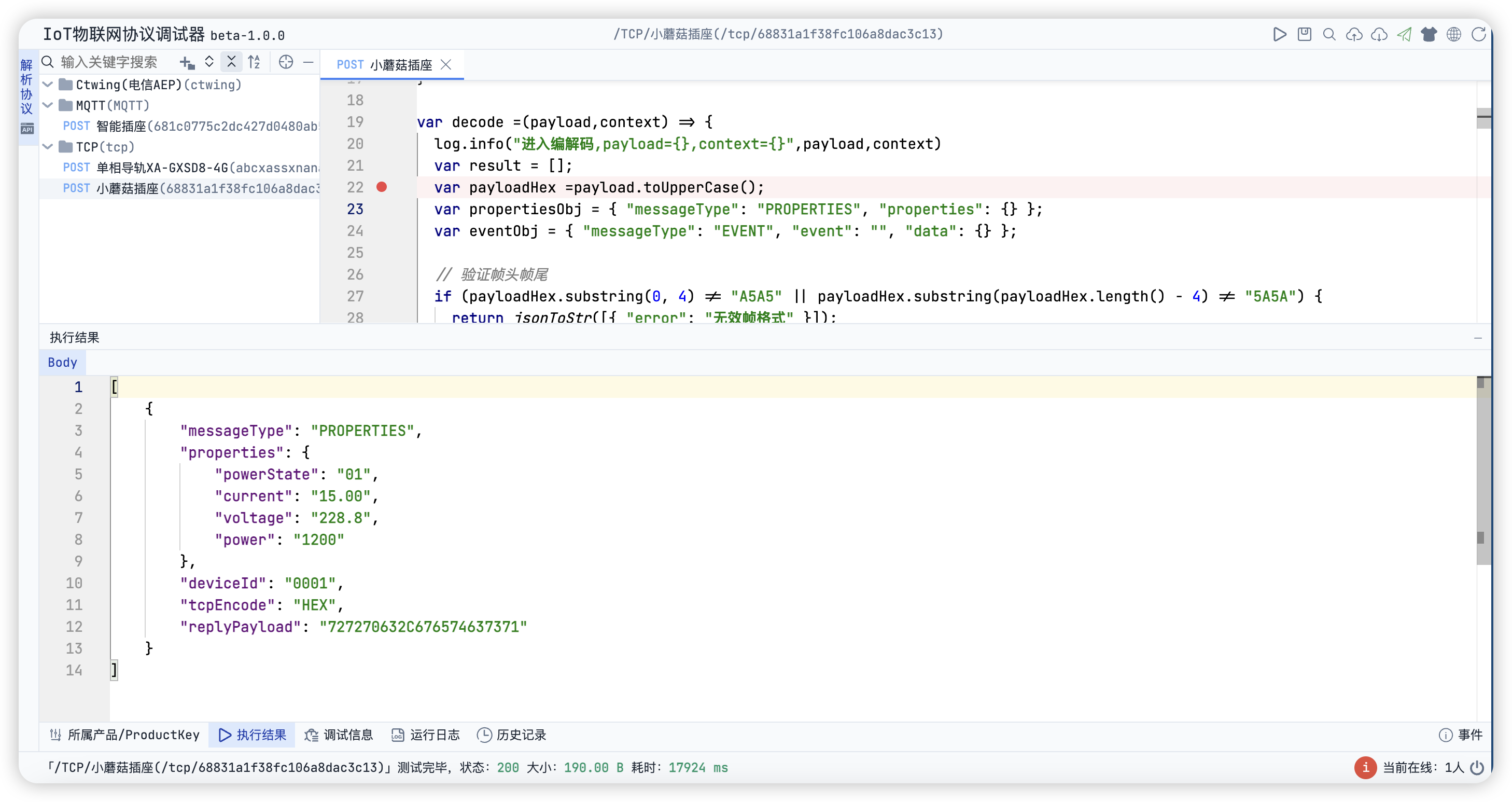This screenshot has height=802, width=1512.
Task: Click the refresh icon at top right
Action: pyautogui.click(x=1478, y=35)
